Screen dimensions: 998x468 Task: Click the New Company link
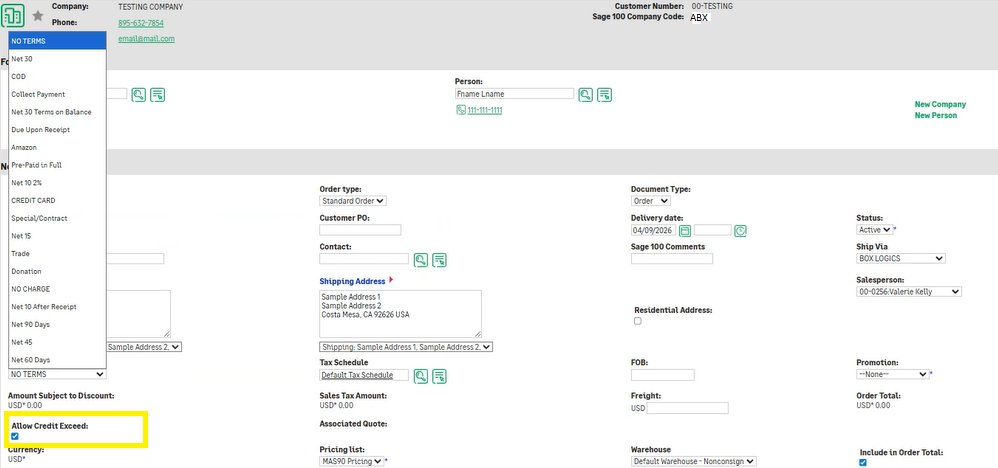(939, 104)
